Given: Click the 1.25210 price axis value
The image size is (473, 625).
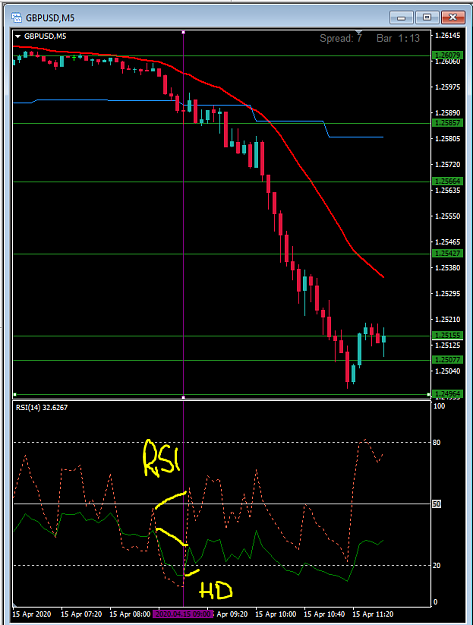Looking at the screenshot, I should pyautogui.click(x=447, y=319).
